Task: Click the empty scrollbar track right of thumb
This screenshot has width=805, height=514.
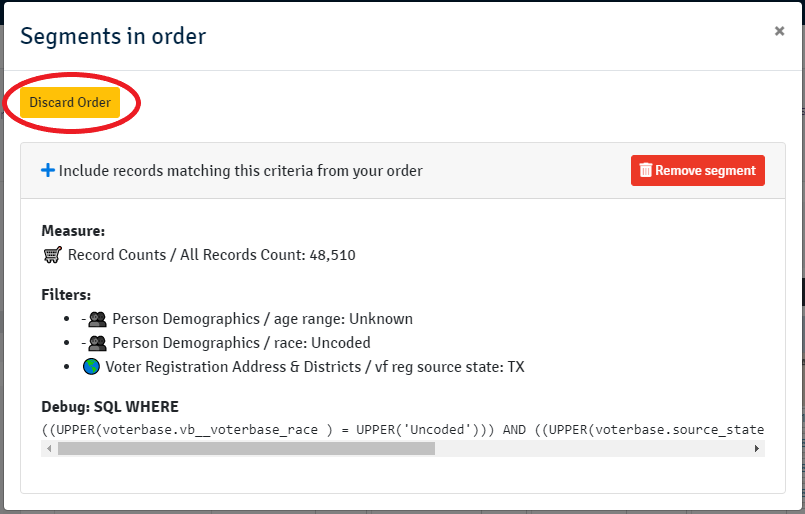Action: 592,448
